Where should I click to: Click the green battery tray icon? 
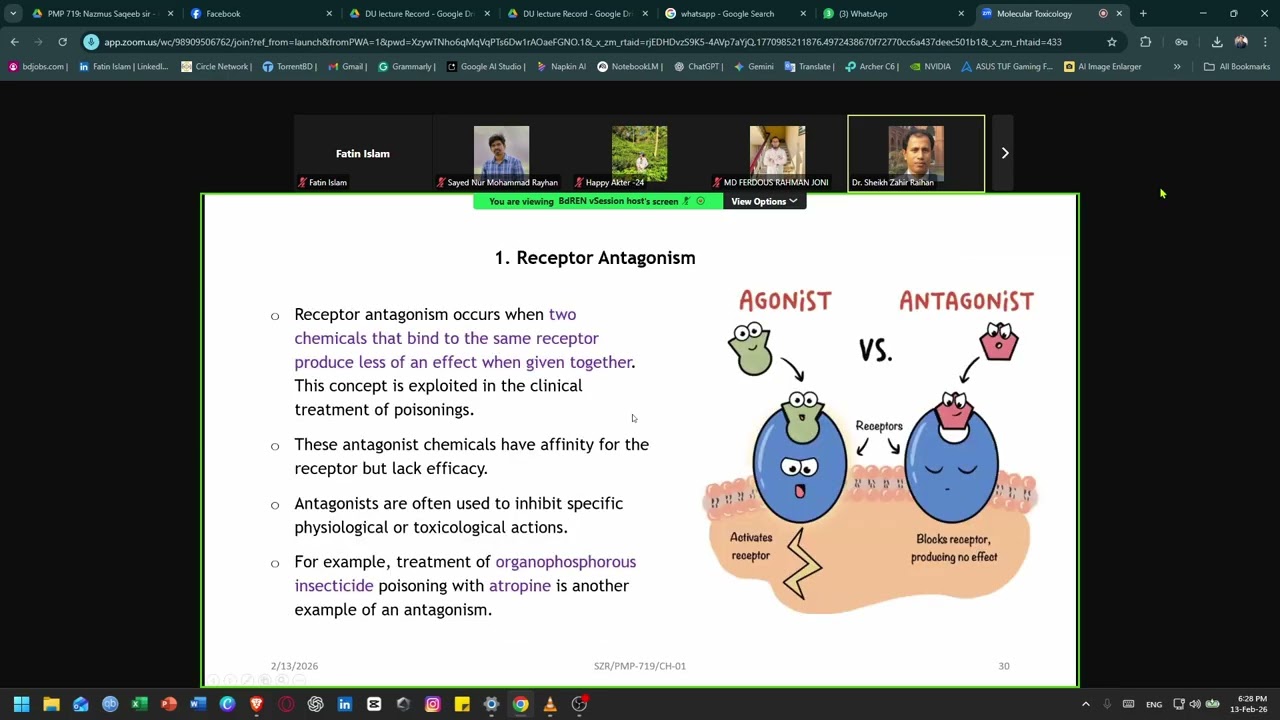tap(1212, 704)
